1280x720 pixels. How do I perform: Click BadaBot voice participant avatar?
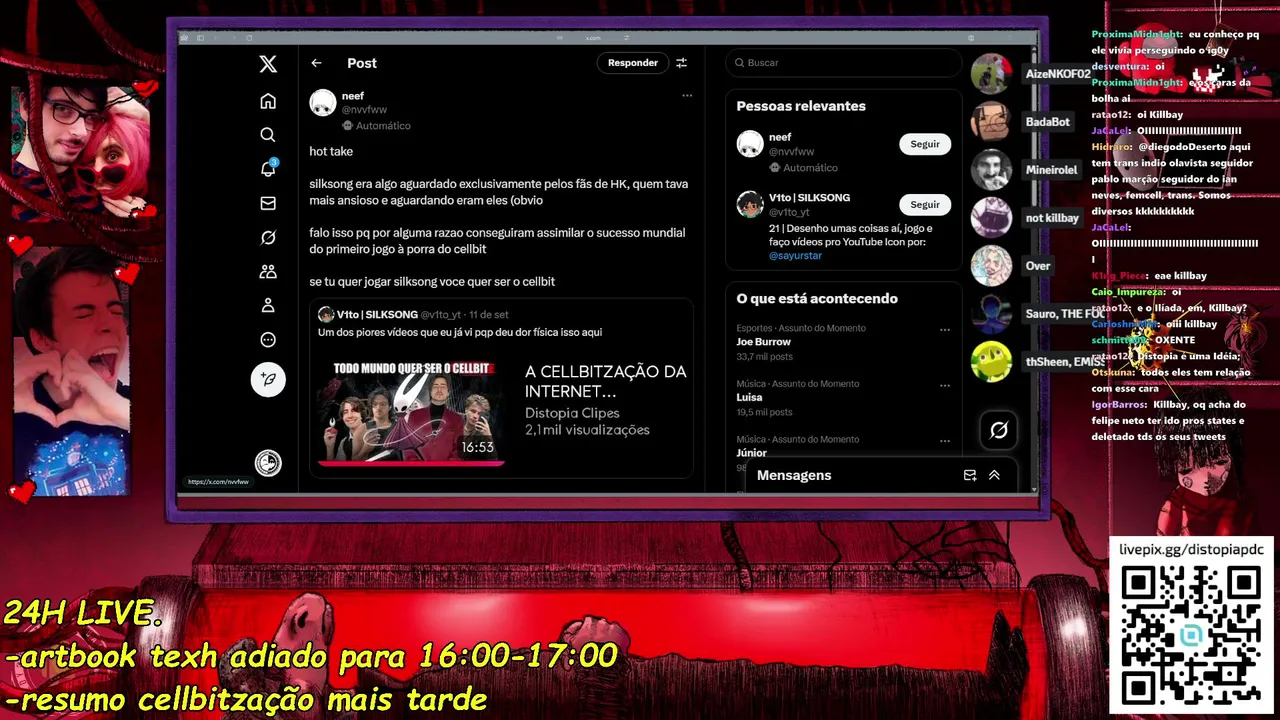pos(991,122)
